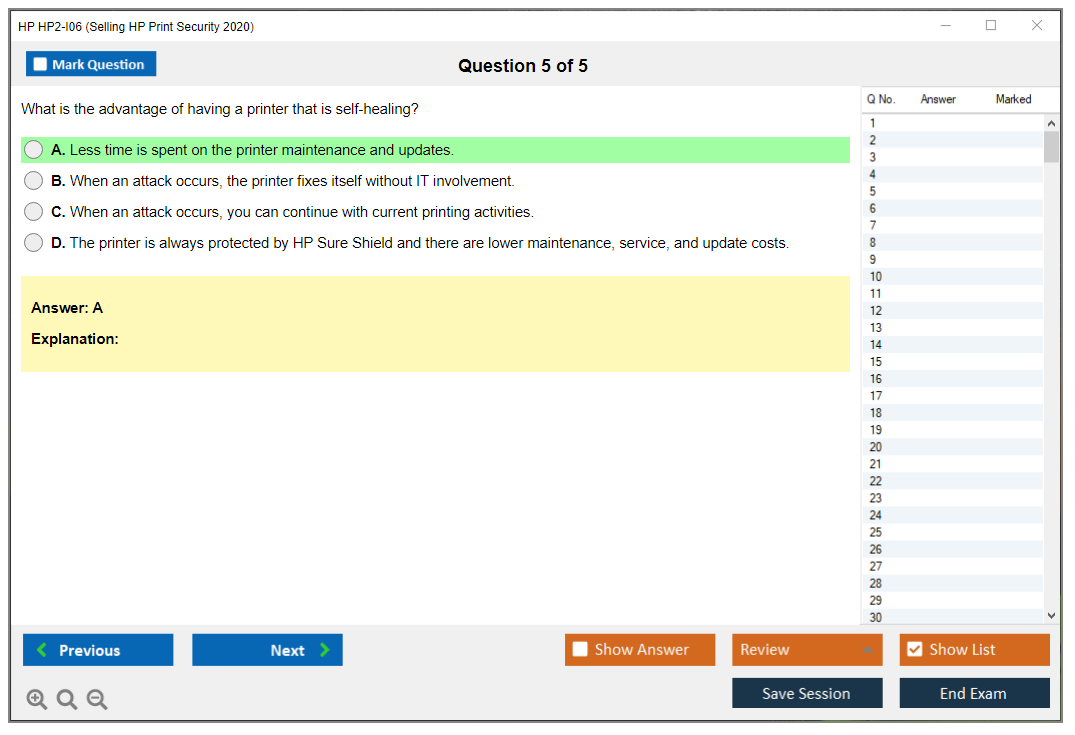Uncheck the Show List checkbox

(914, 650)
